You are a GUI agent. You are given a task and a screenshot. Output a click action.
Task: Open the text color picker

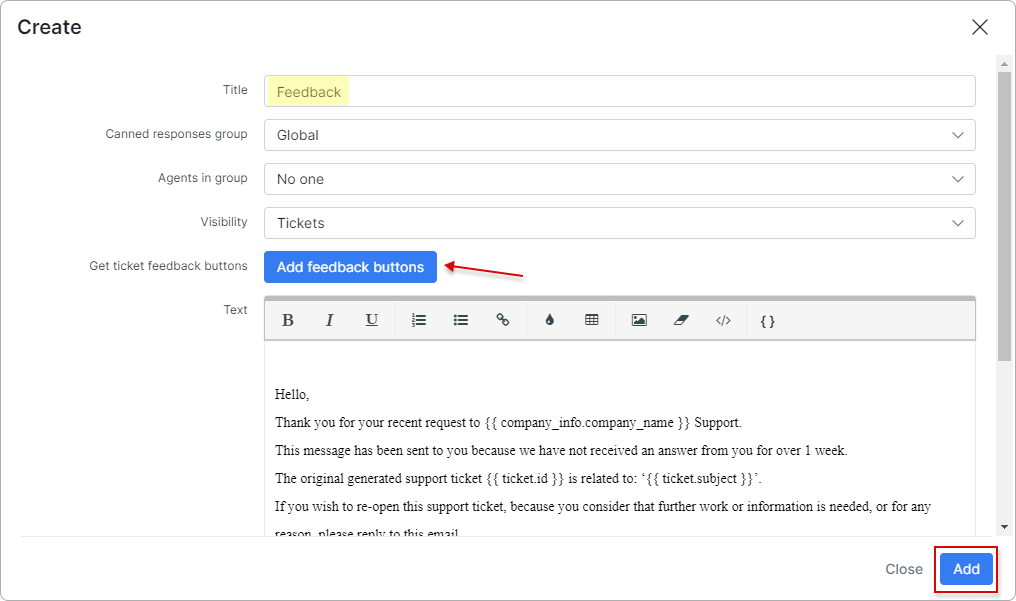coord(549,320)
